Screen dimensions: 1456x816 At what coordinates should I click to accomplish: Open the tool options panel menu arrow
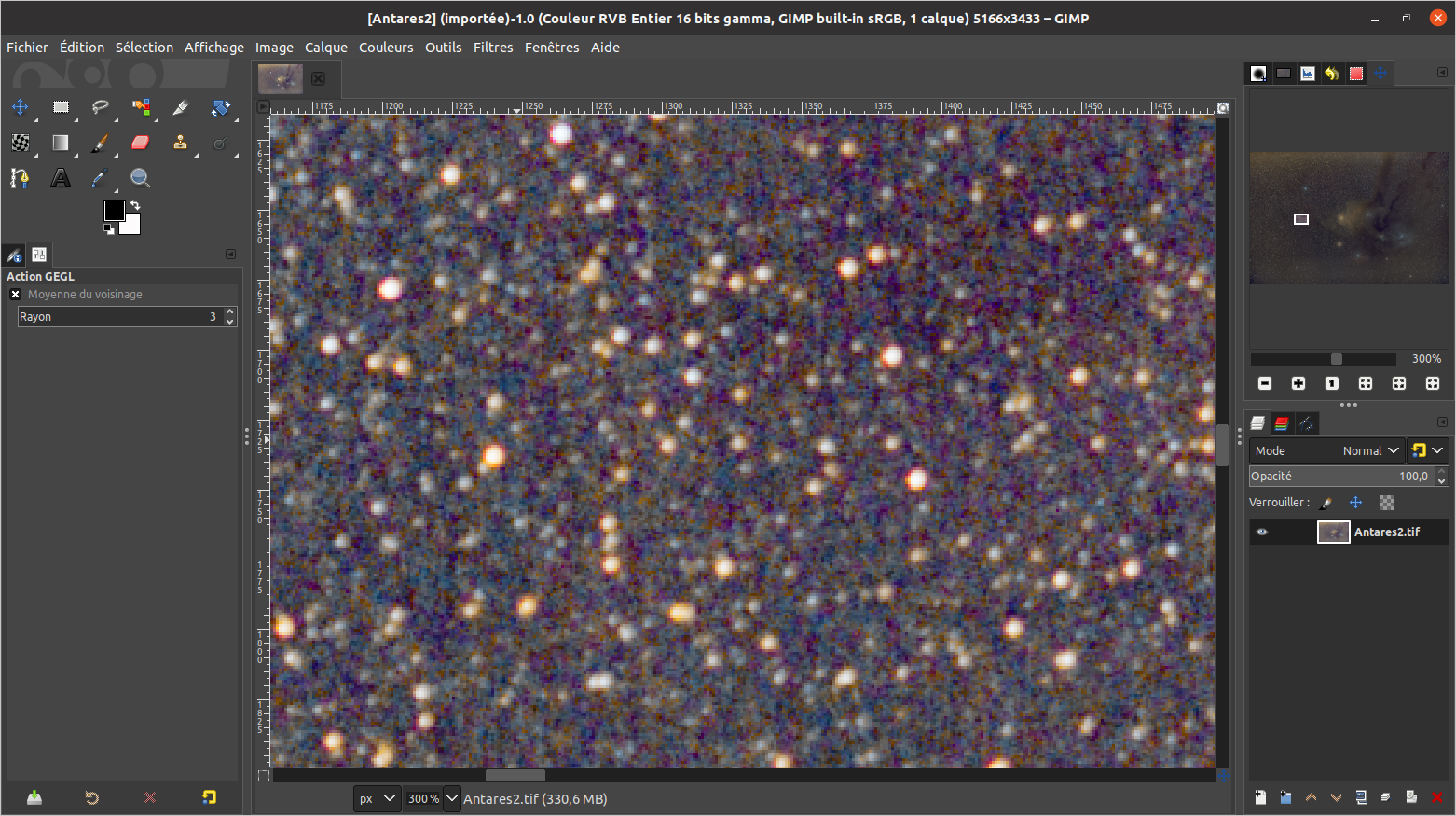tap(230, 254)
